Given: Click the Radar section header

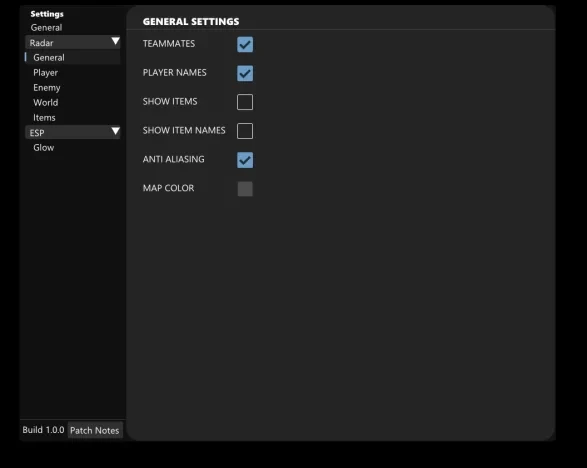Looking at the screenshot, I should 73,42.
